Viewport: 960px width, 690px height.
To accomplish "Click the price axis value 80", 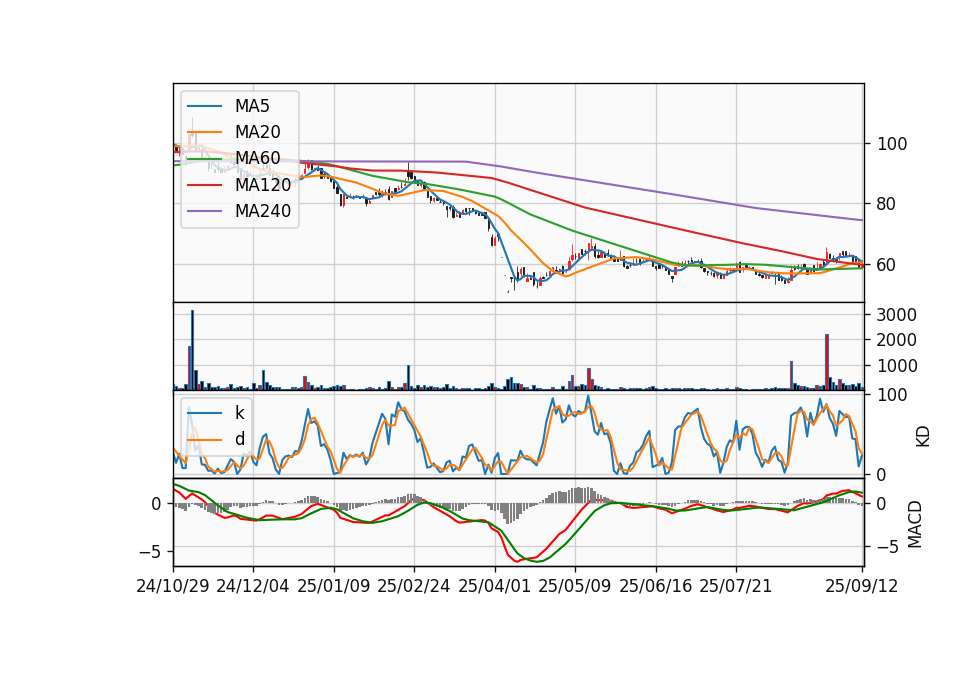I will point(887,204).
